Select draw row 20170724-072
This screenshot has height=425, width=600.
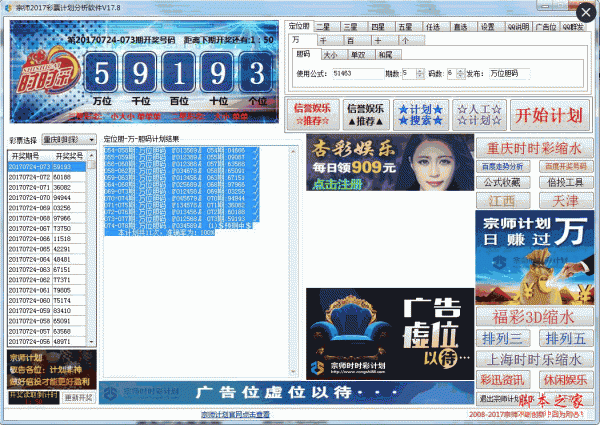point(47,177)
